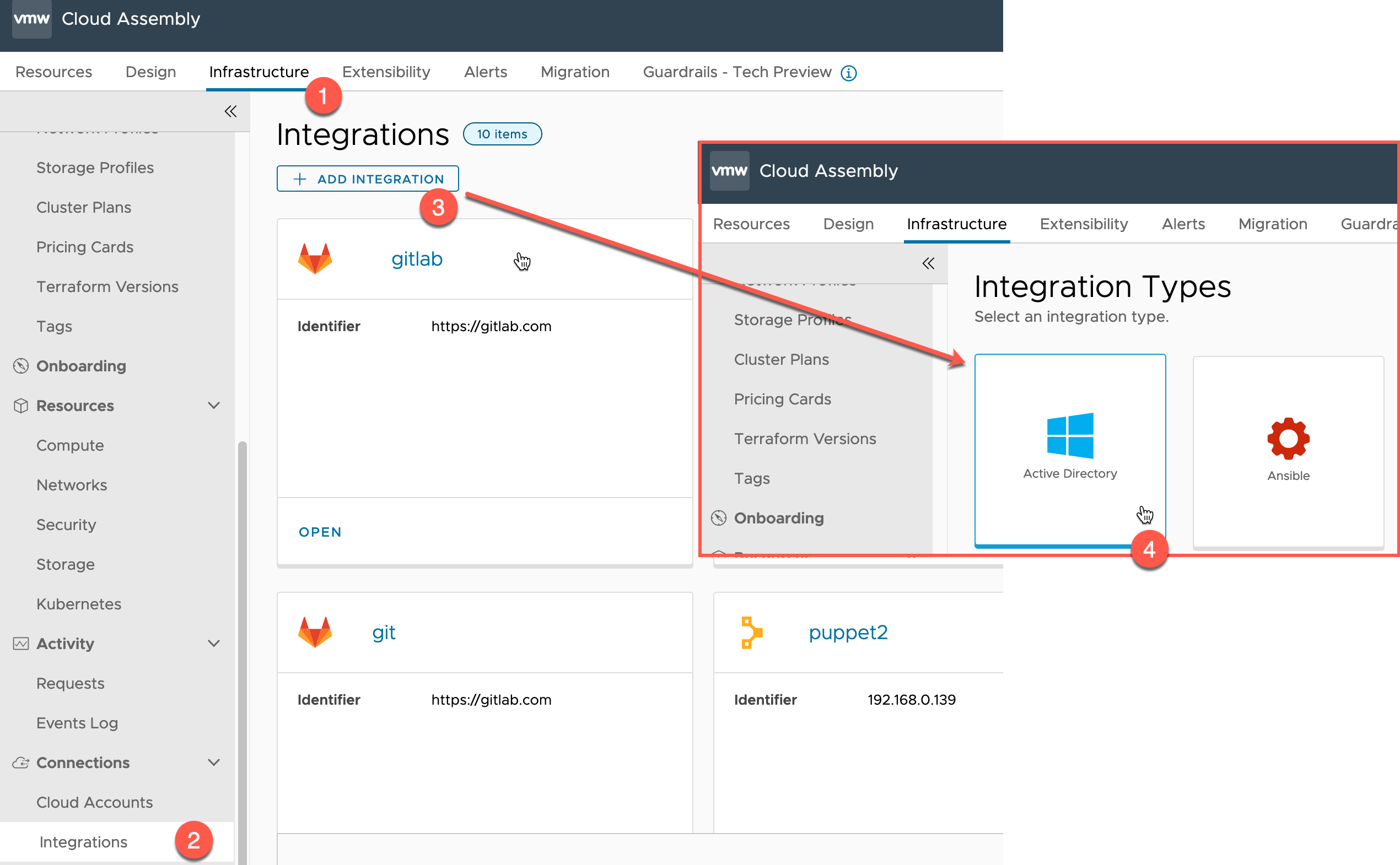Open Terraform Versions in inset window sidebar
This screenshot has width=1400, height=865.
click(805, 439)
